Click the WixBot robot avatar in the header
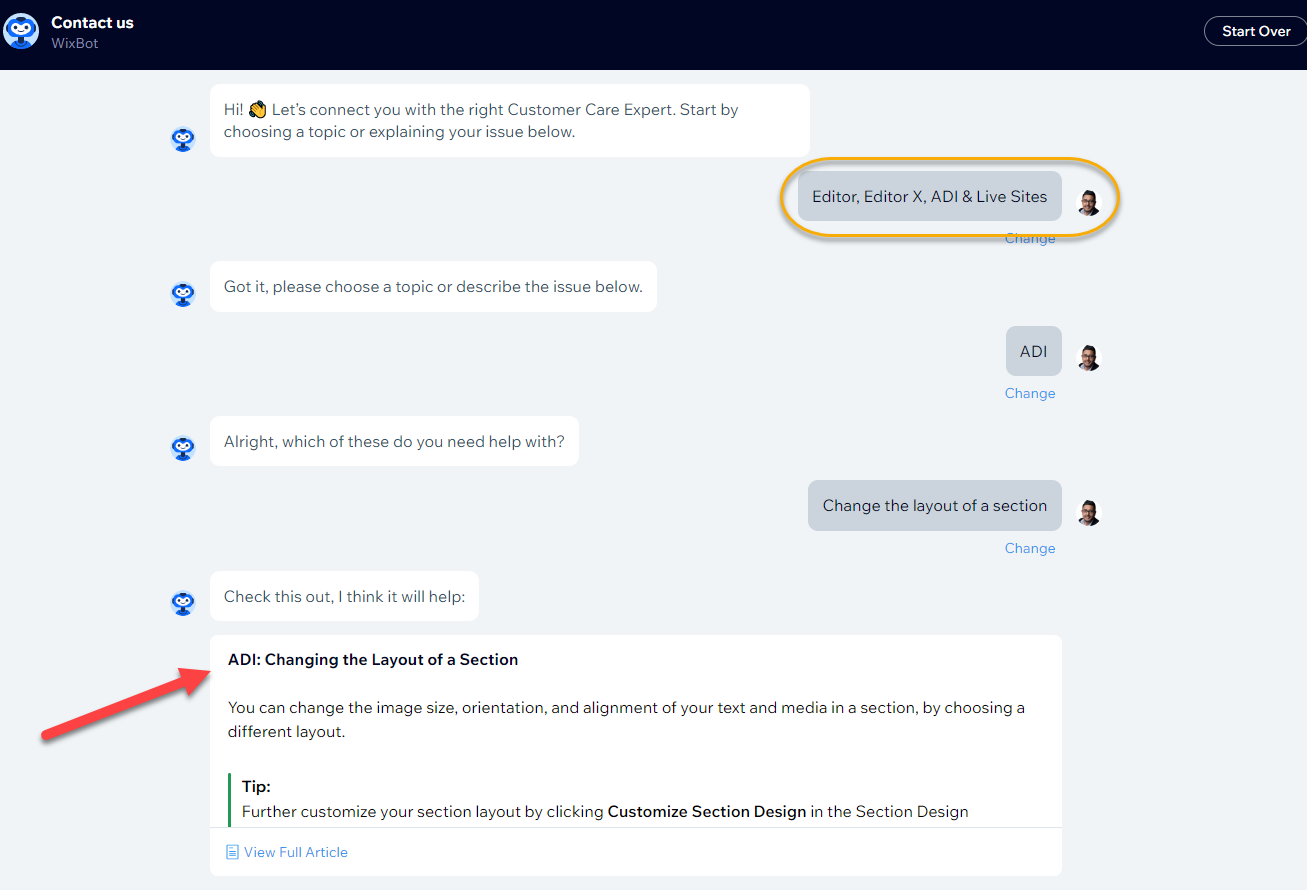Screen dimensions: 1307x890 (21, 31)
